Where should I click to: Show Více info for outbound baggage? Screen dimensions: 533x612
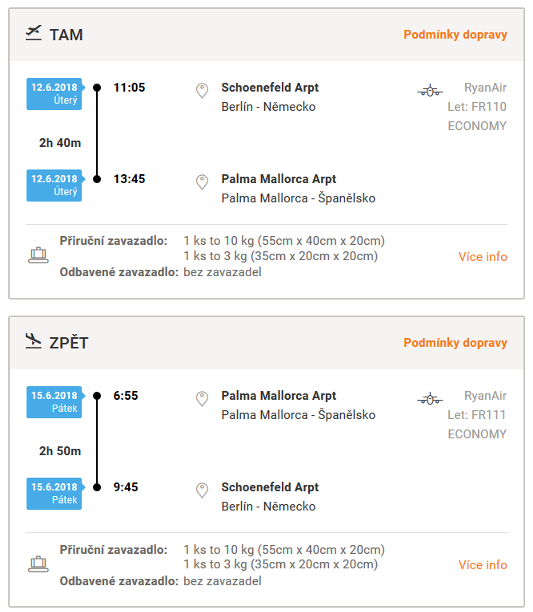click(x=483, y=256)
